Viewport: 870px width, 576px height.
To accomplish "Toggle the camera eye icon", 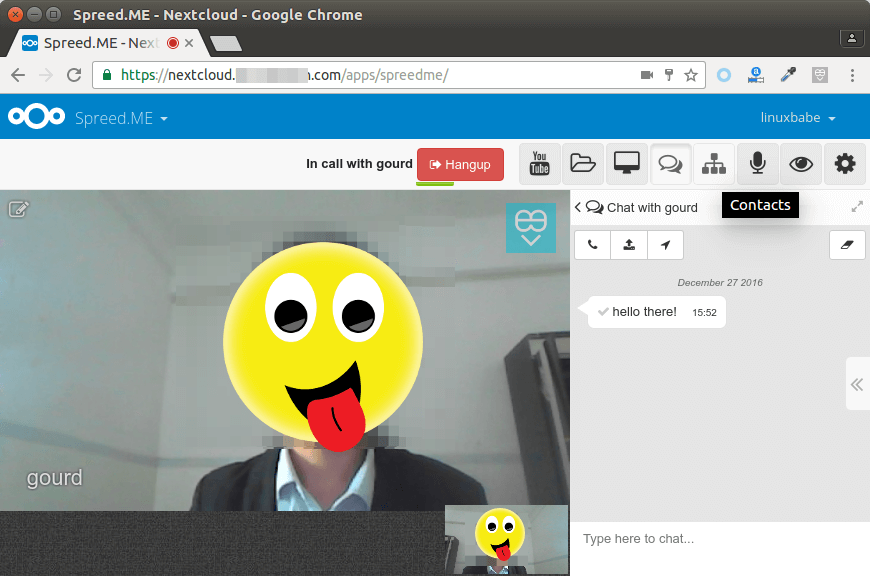I will tap(801, 164).
